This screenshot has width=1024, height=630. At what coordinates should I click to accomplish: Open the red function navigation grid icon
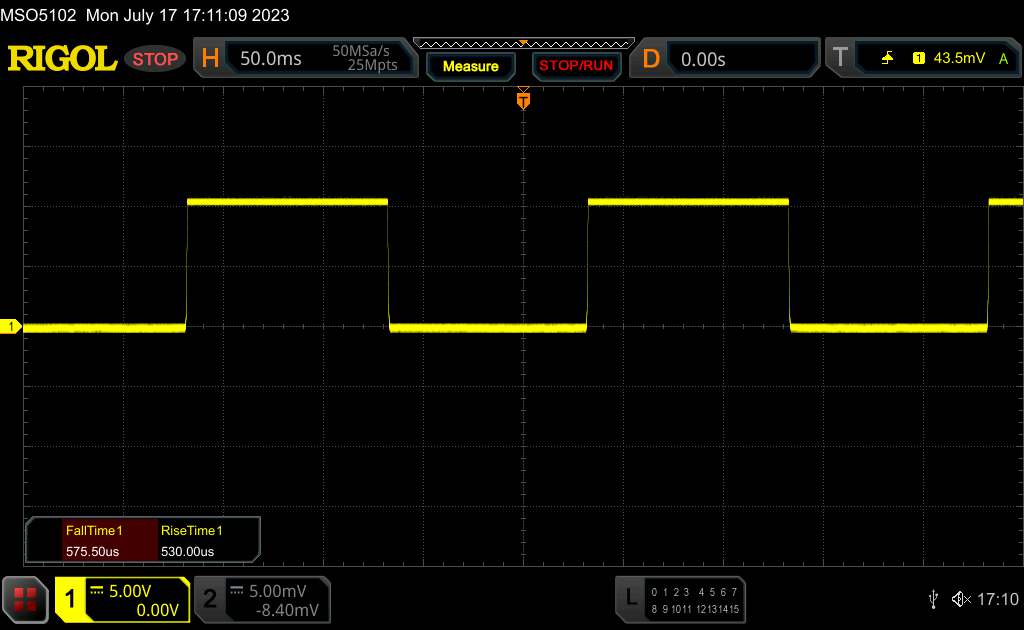(x=25, y=599)
